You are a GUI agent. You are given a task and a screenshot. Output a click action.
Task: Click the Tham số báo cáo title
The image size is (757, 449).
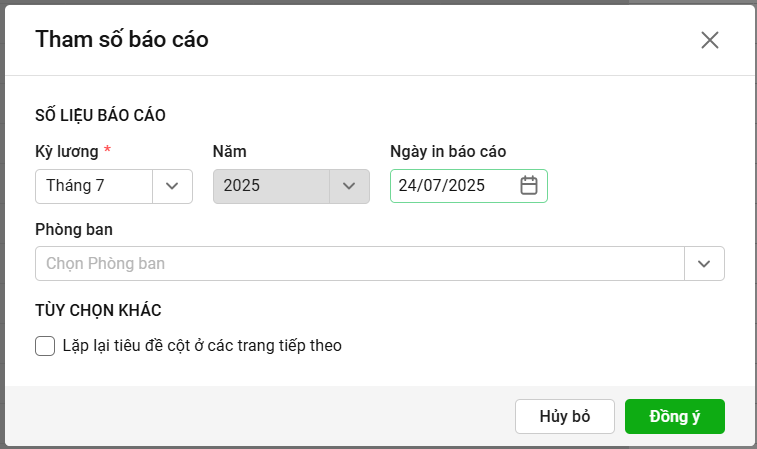tap(122, 40)
